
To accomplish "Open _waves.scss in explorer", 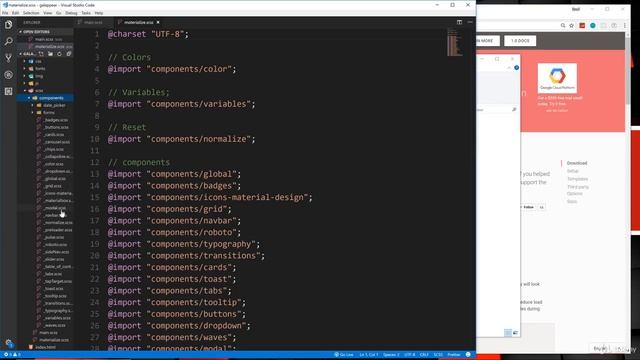I will pyautogui.click(x=55, y=326).
